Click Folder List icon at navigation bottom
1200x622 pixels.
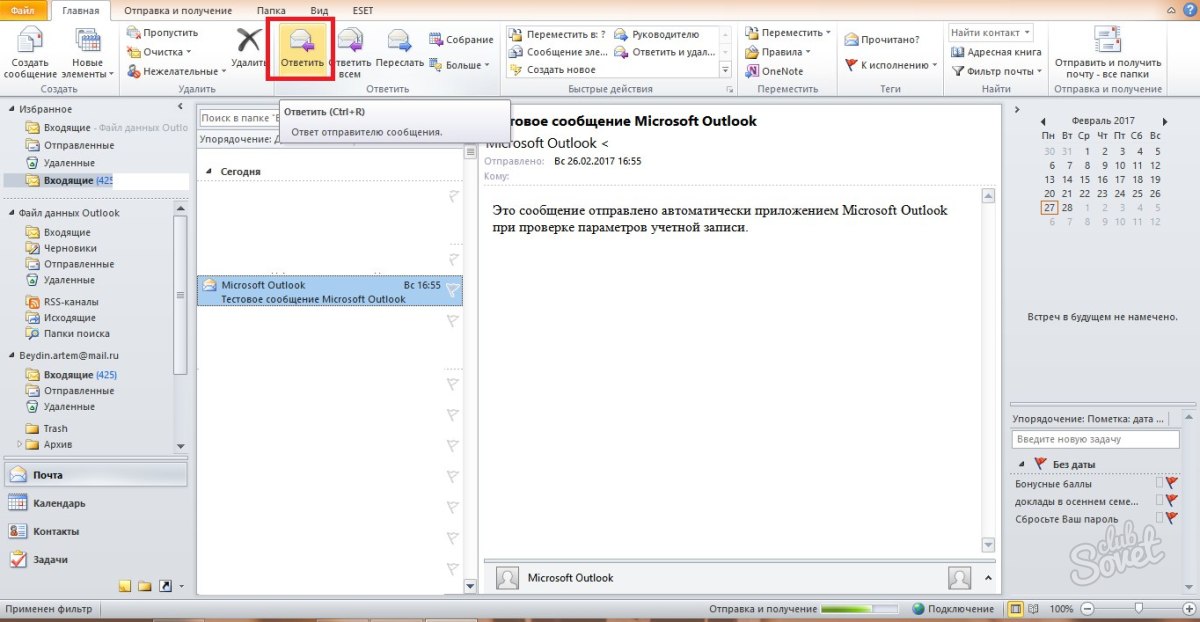[x=144, y=586]
